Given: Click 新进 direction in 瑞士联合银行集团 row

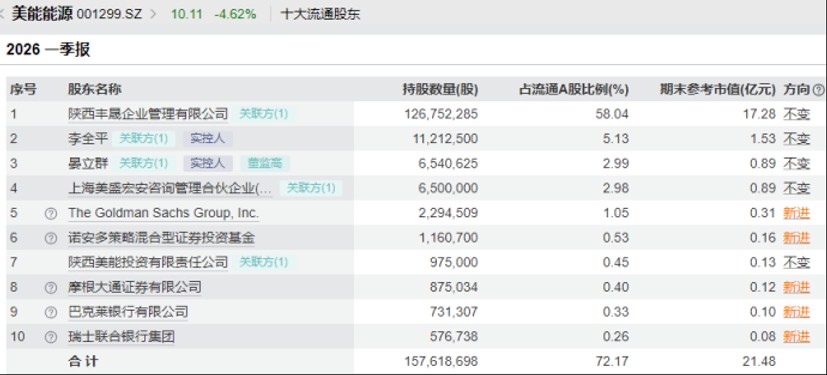Looking at the screenshot, I should point(796,336).
